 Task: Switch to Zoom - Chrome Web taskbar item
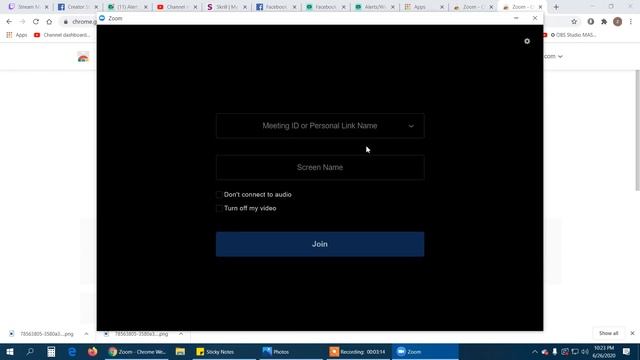pos(137,352)
